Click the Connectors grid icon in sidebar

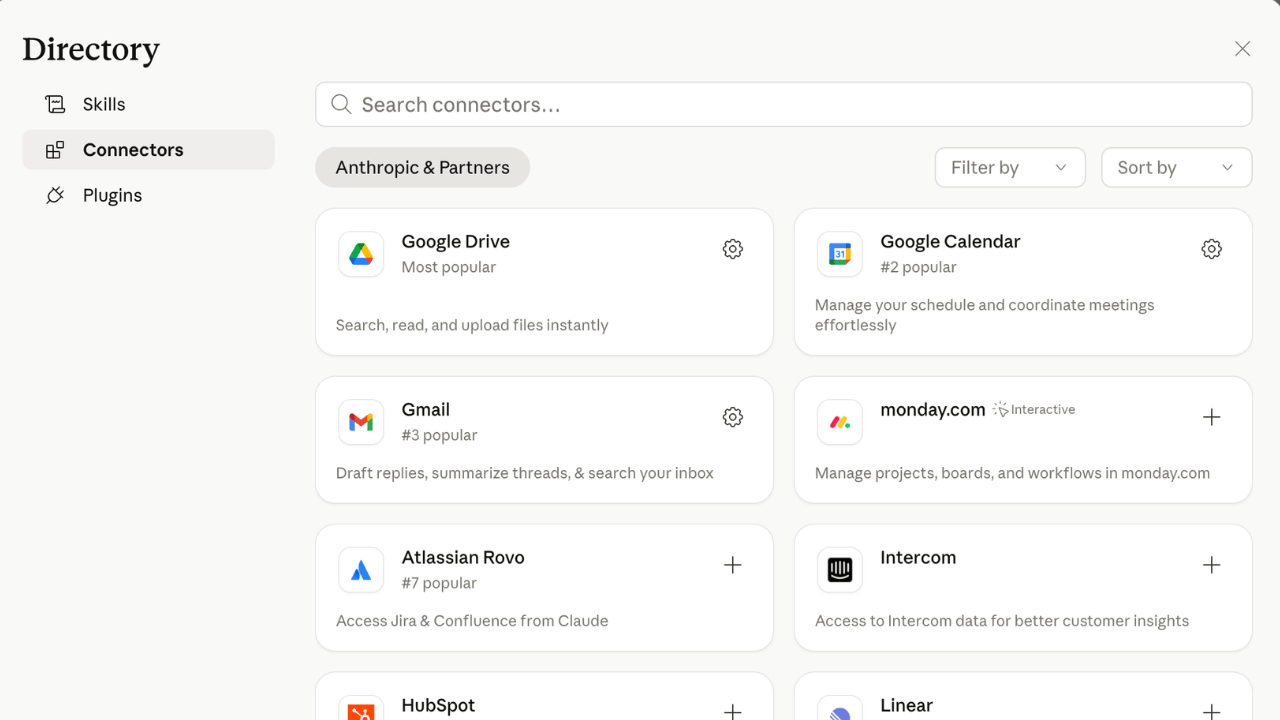(55, 150)
